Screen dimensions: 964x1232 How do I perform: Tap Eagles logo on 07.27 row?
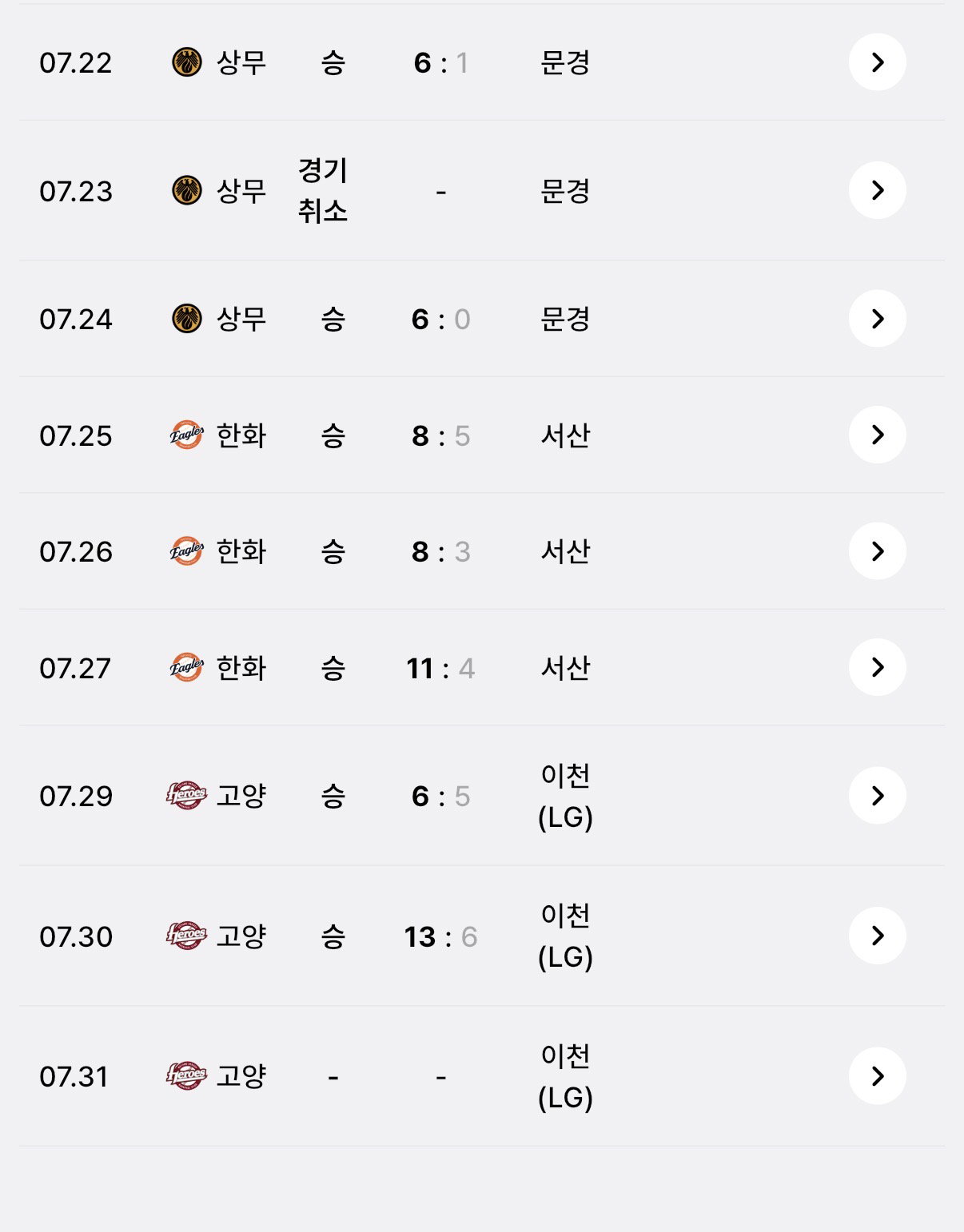[x=187, y=667]
